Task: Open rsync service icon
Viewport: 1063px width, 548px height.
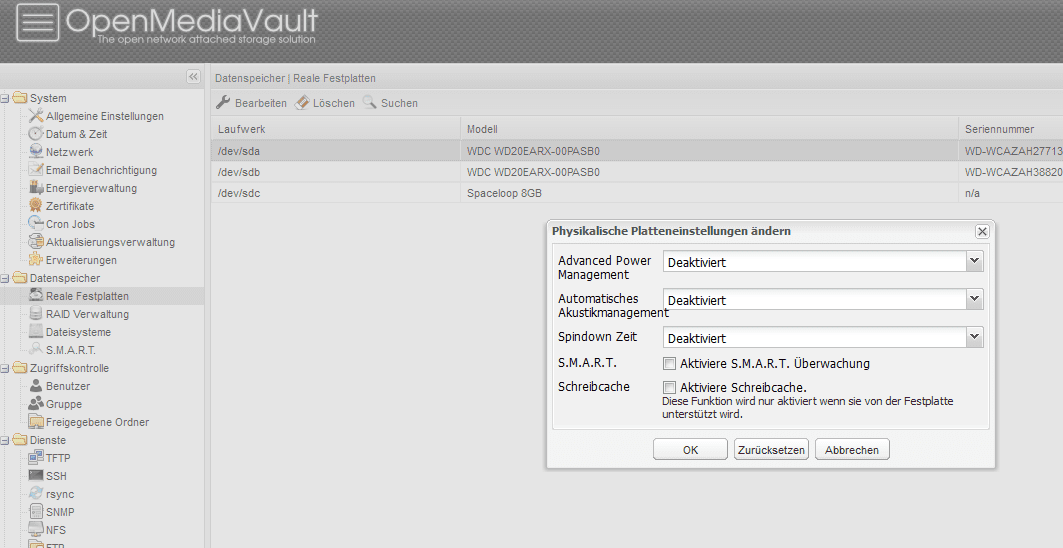Action: pyautogui.click(x=36, y=493)
